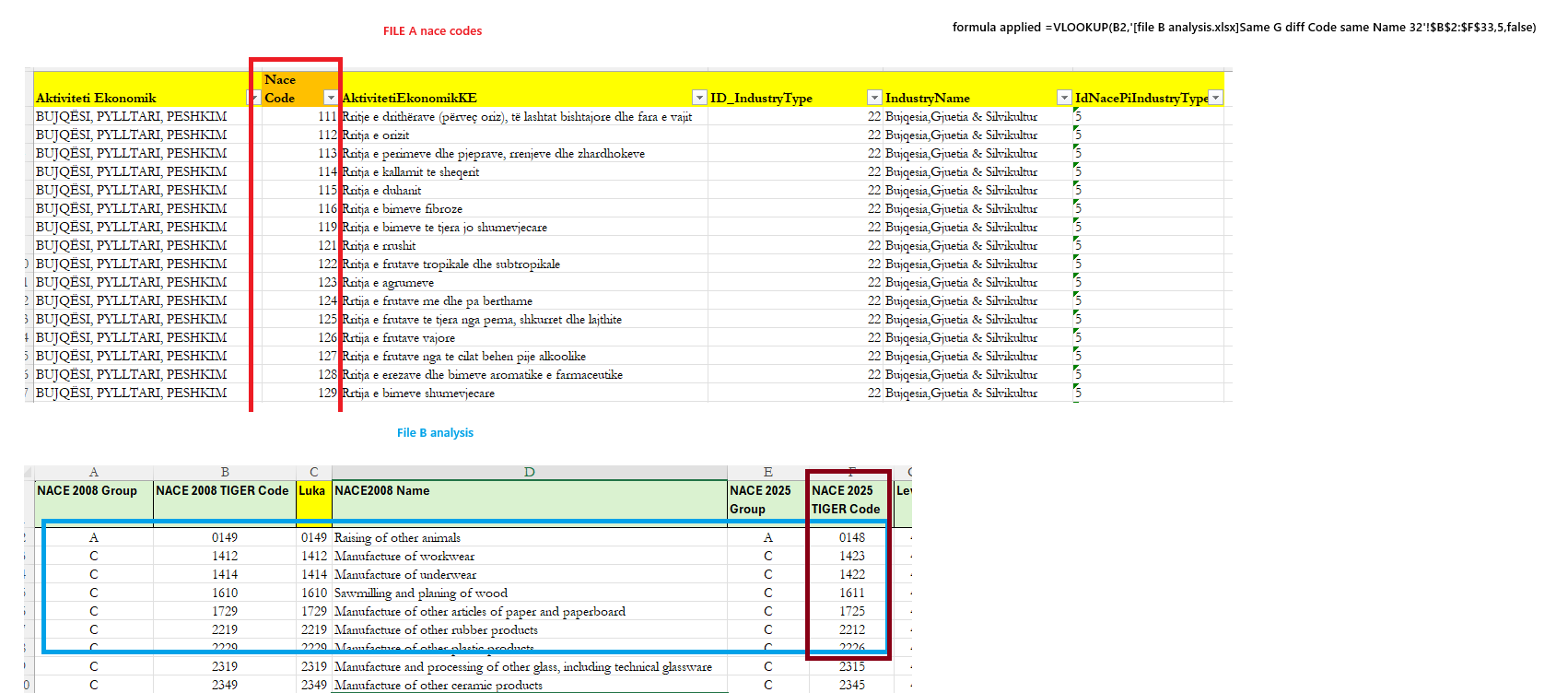Expand the IndustryName filter dropdown
This screenshot has width=1568, height=693.
point(1064,98)
